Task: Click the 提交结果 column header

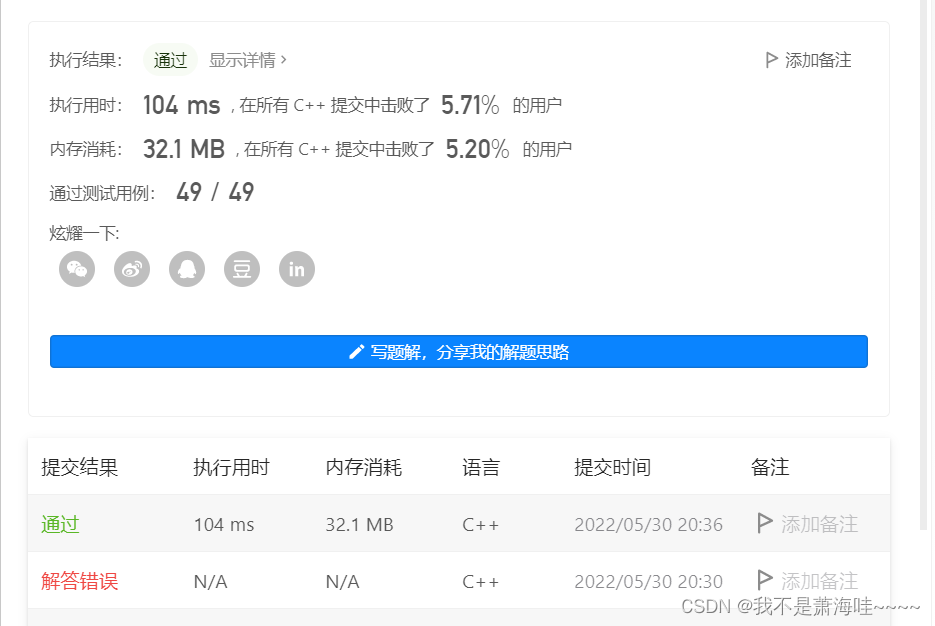Action: coord(79,467)
